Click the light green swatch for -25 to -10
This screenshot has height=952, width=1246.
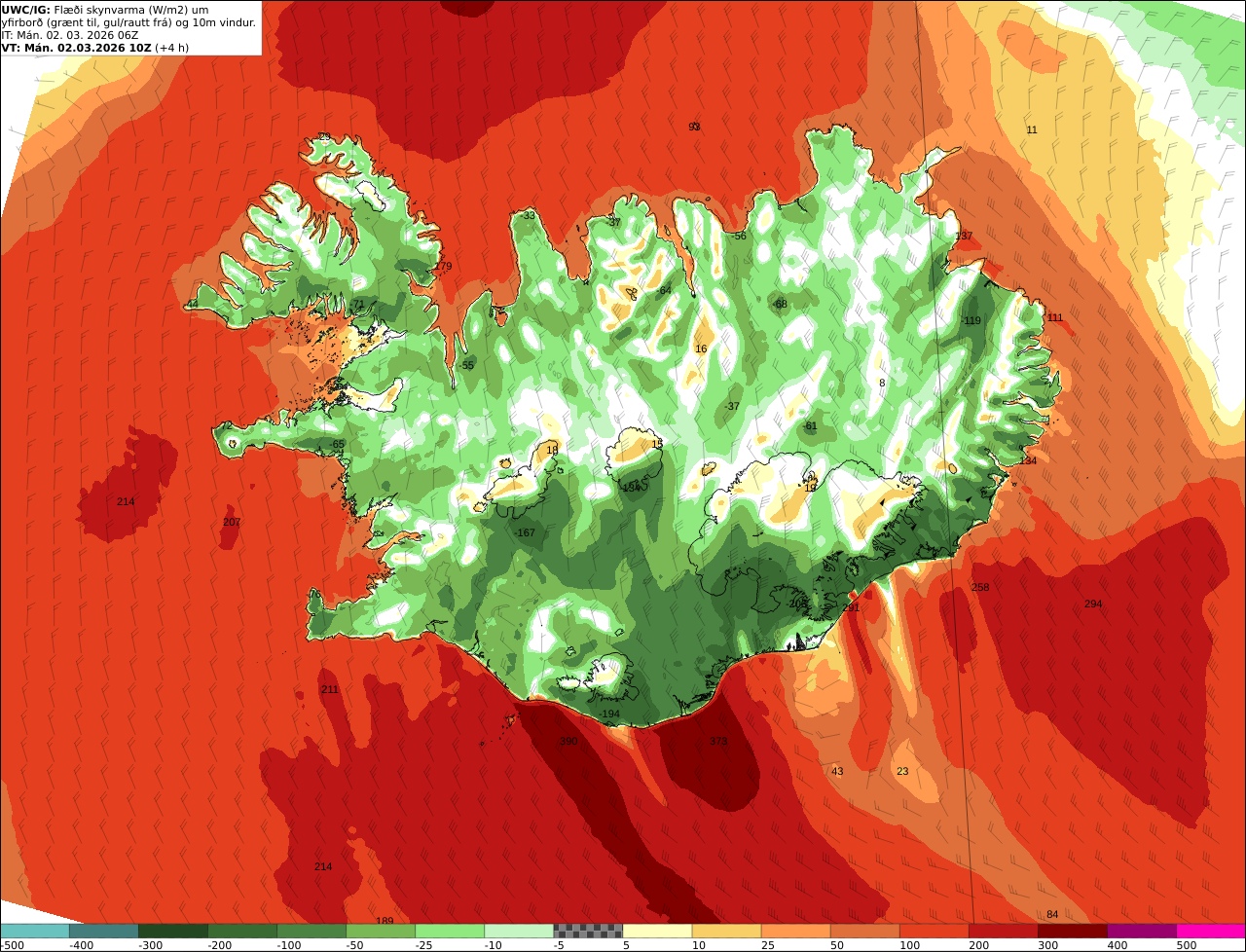(450, 931)
